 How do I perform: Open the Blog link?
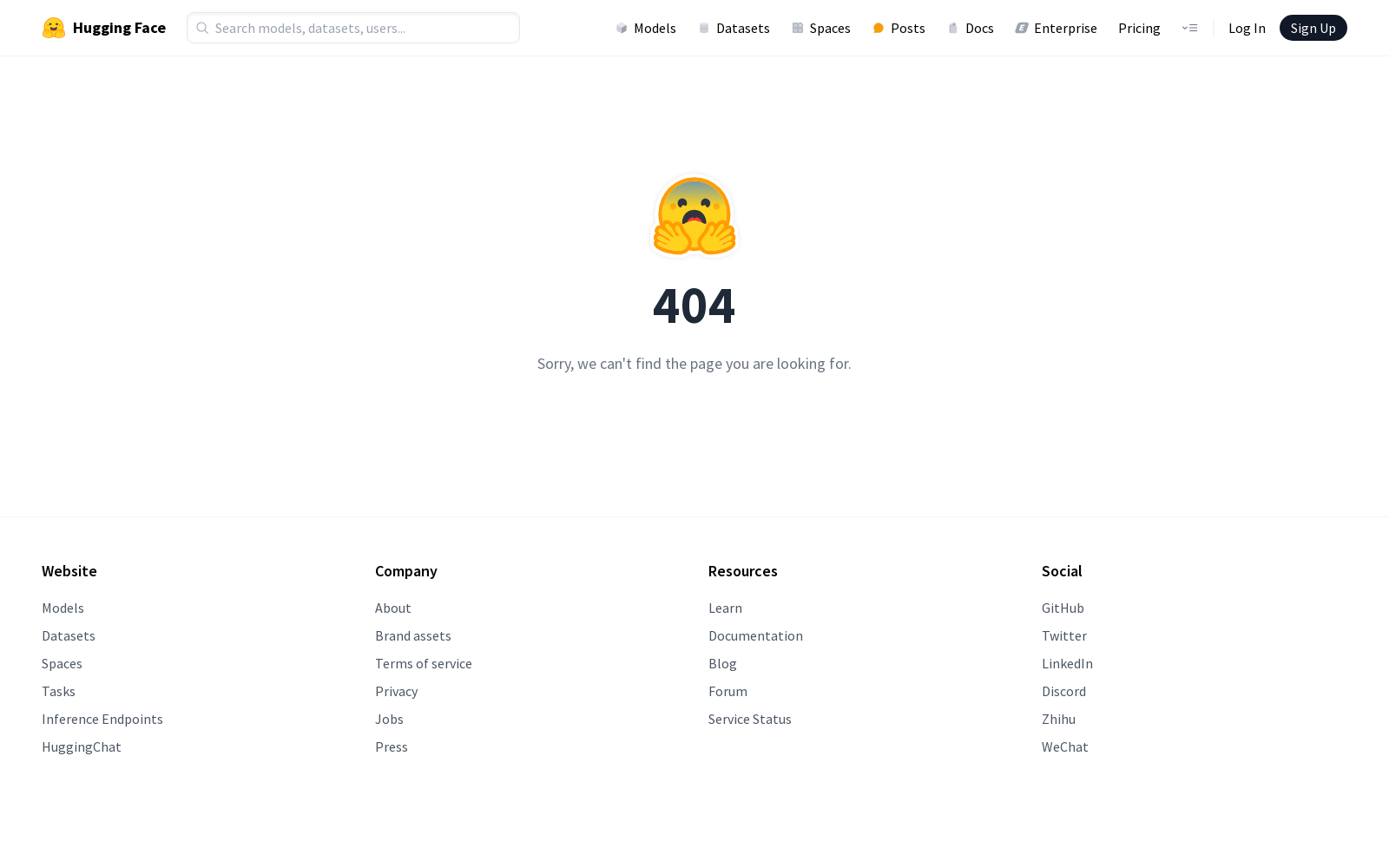tap(722, 663)
